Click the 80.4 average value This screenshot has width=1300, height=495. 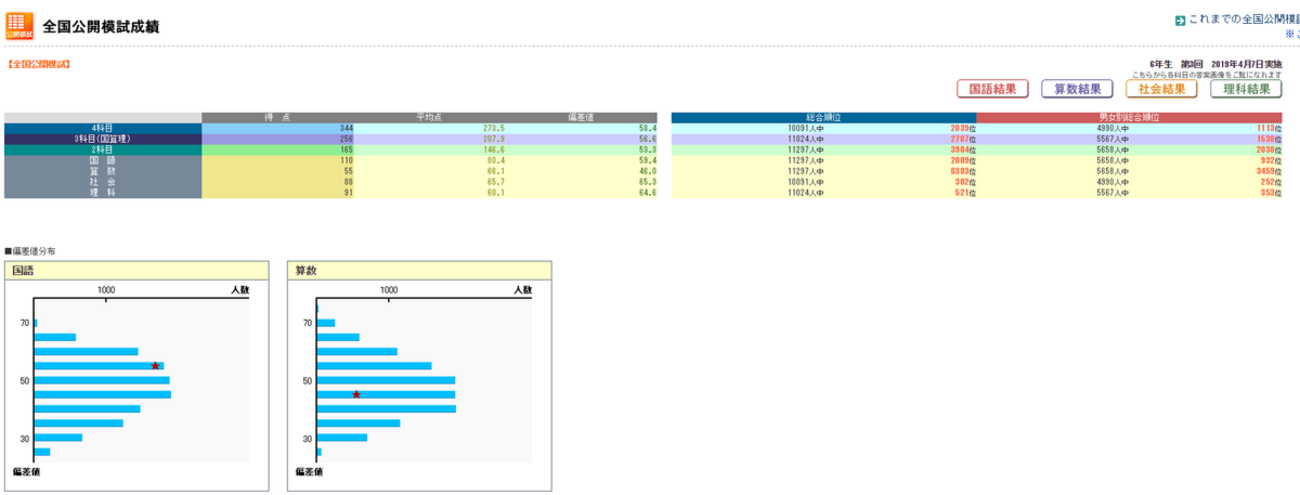(x=496, y=160)
